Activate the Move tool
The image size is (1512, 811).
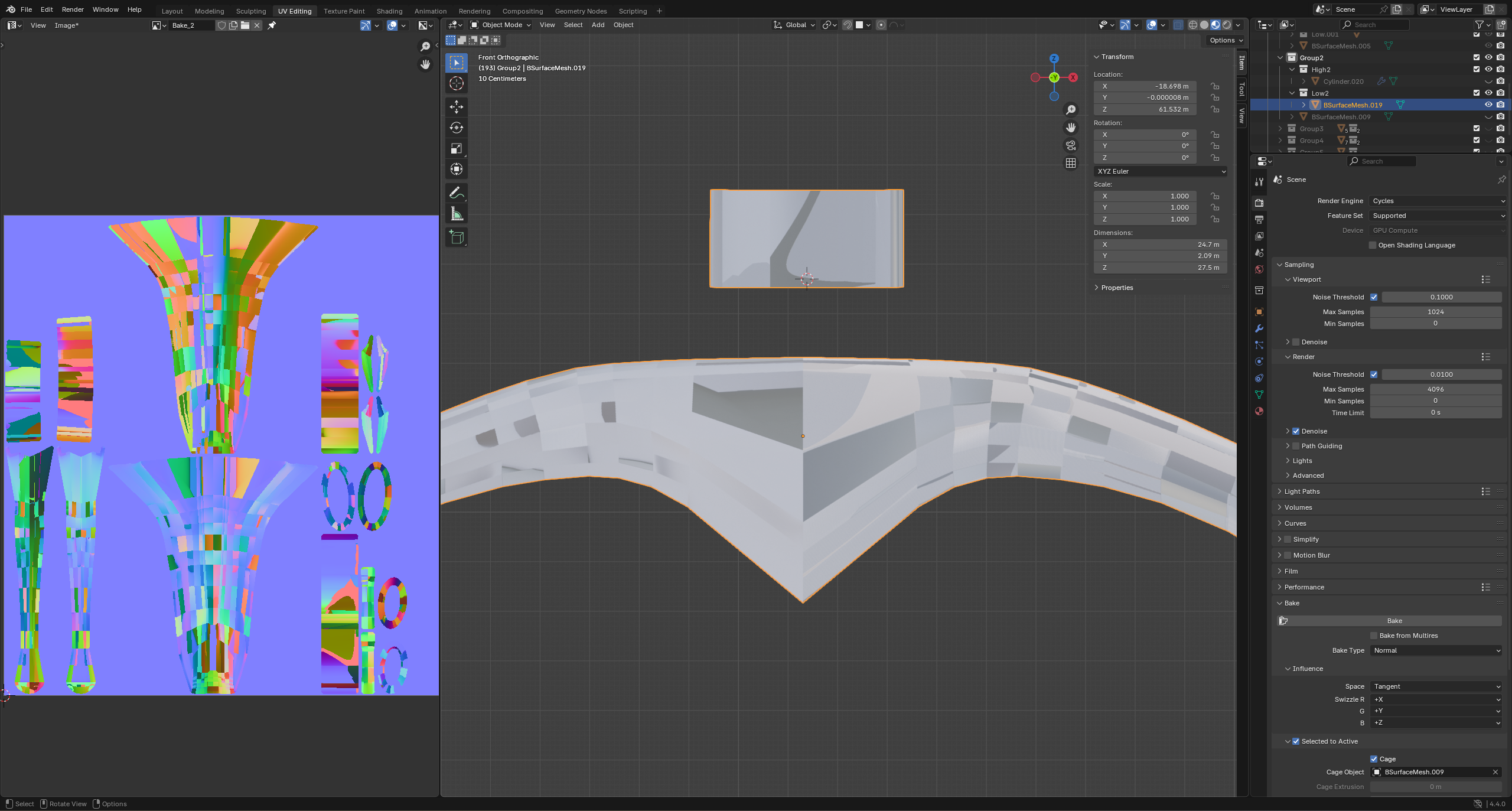tap(457, 107)
